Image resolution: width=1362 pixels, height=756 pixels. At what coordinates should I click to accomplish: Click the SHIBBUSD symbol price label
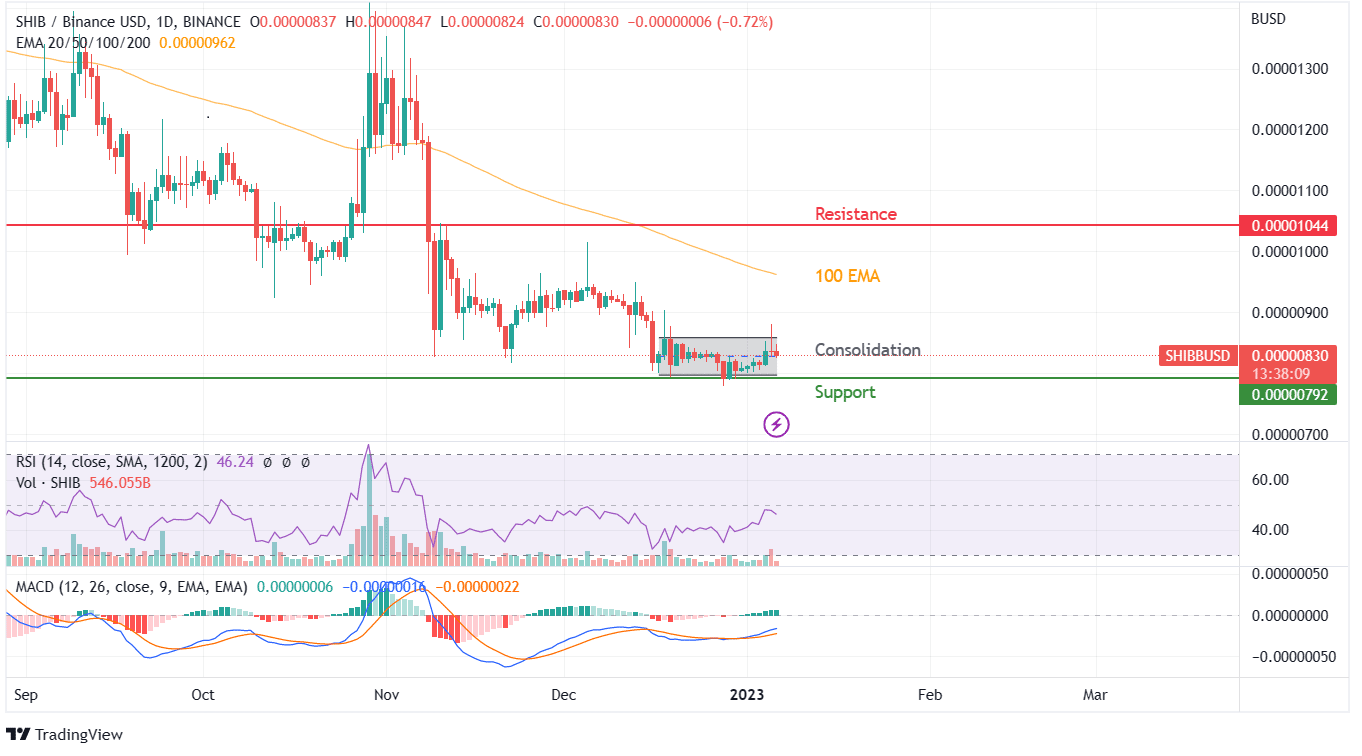pyautogui.click(x=1199, y=355)
